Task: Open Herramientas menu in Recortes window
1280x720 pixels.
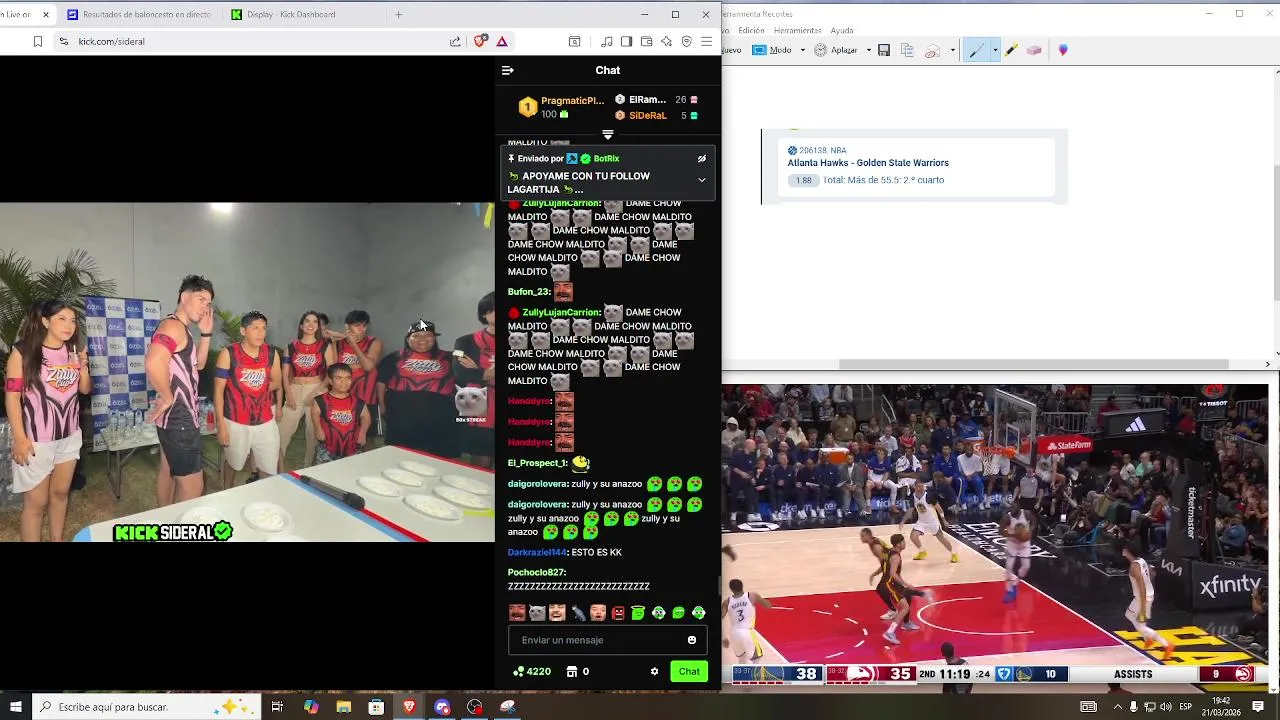Action: [798, 31]
